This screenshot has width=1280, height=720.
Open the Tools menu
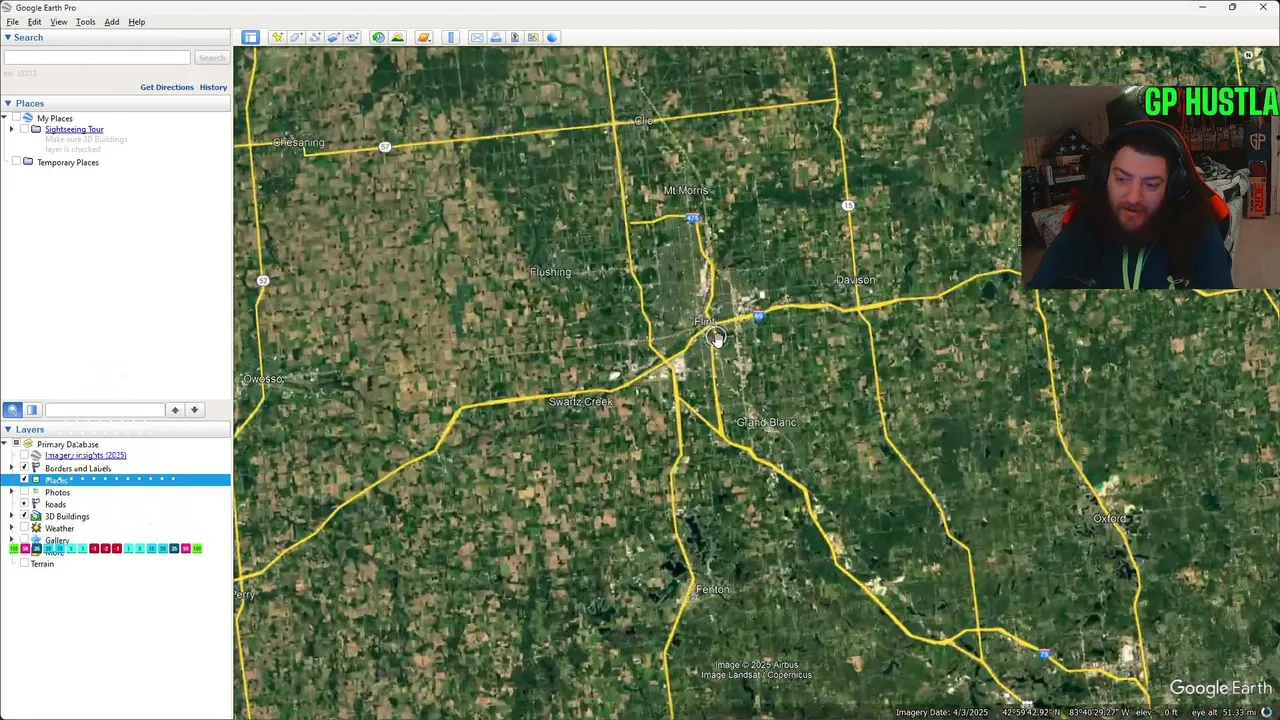point(85,22)
